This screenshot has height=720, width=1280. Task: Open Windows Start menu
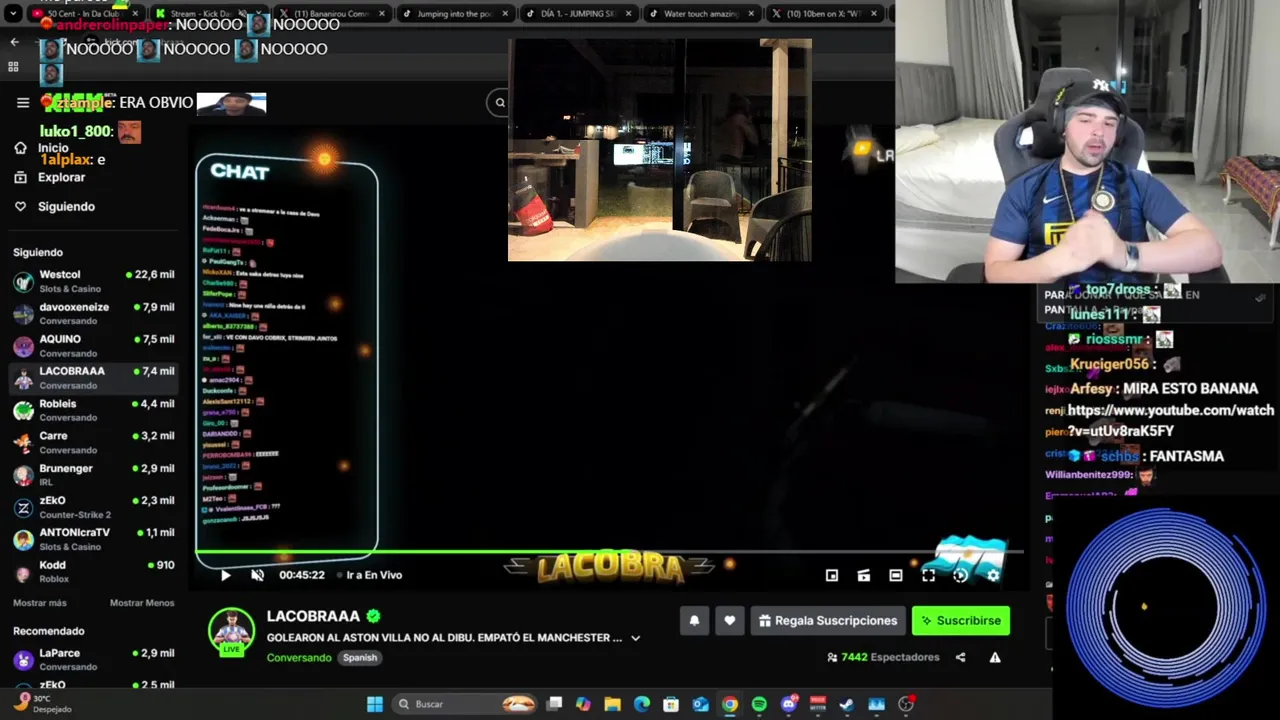point(375,704)
